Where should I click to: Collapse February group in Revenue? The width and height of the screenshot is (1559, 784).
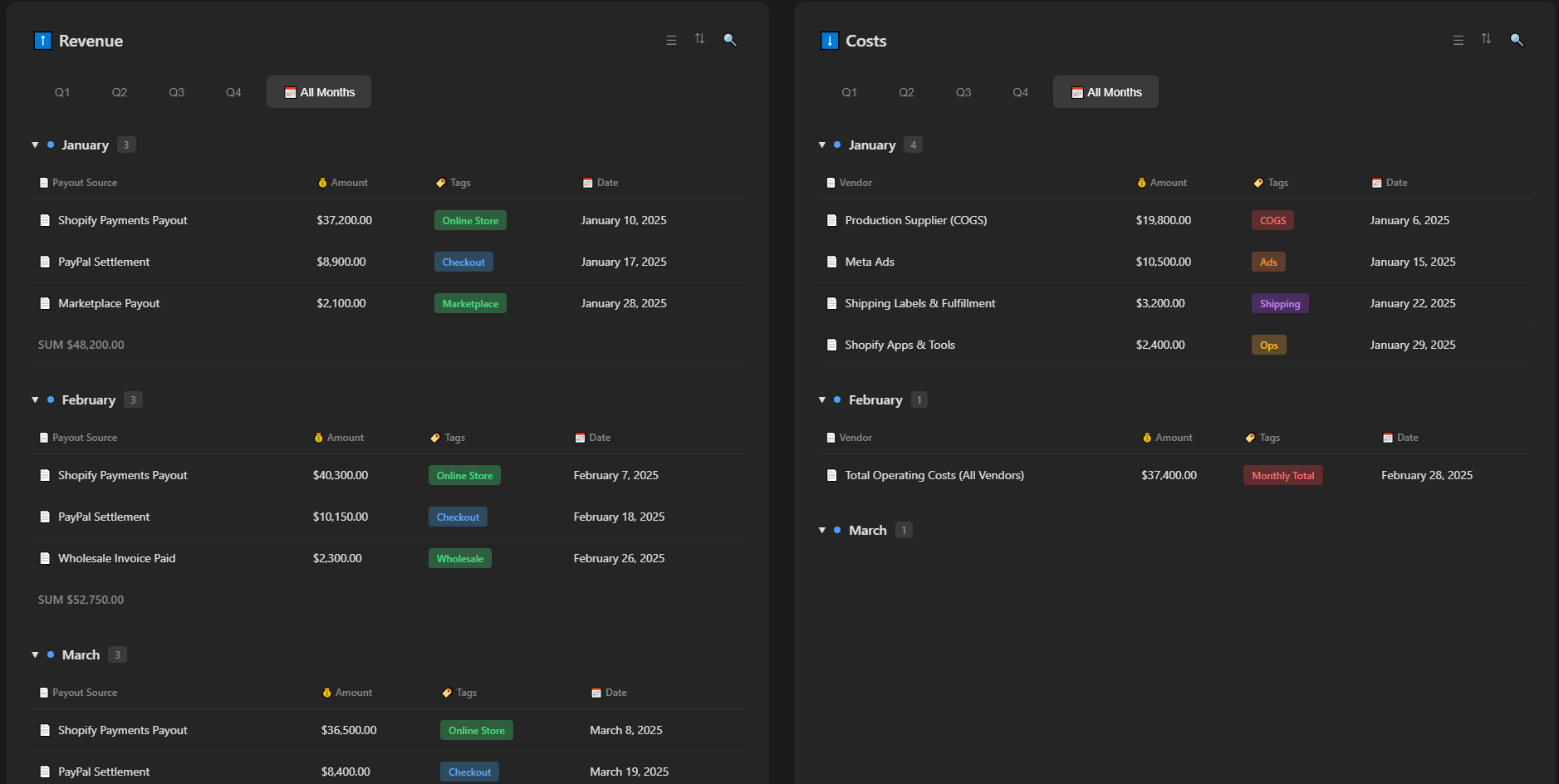[x=35, y=399]
